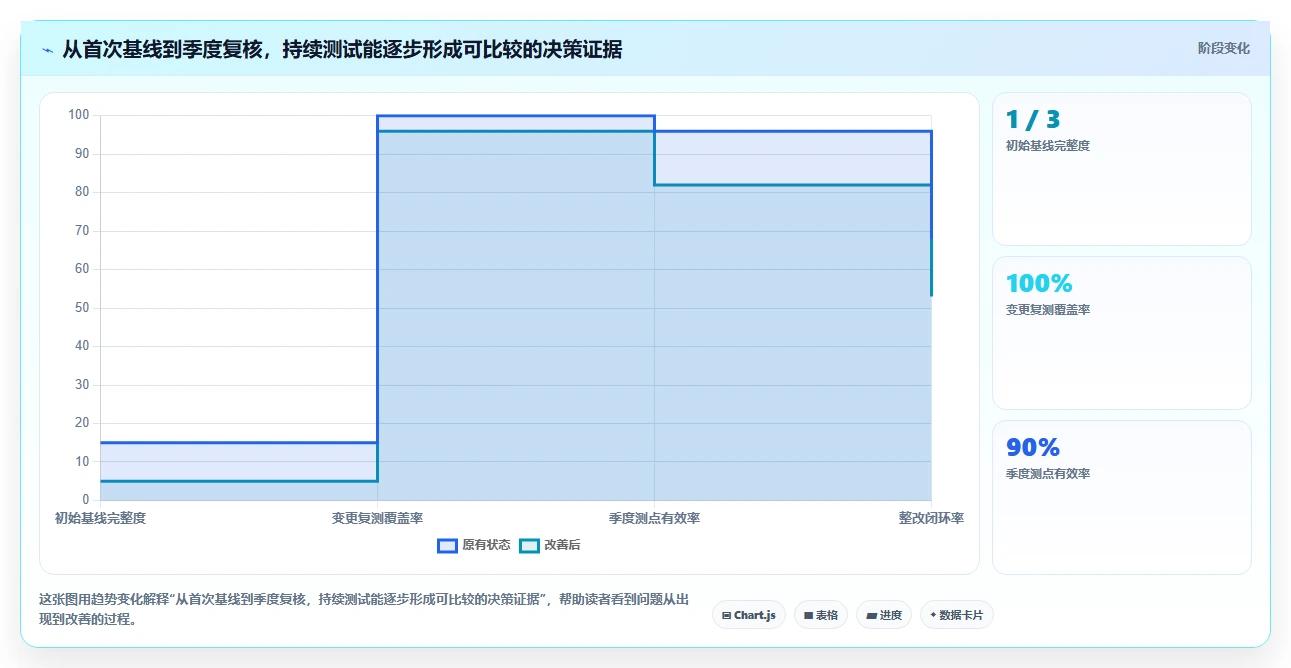Click the Chart.js tag
The height and width of the screenshot is (668, 1291).
click(x=749, y=615)
